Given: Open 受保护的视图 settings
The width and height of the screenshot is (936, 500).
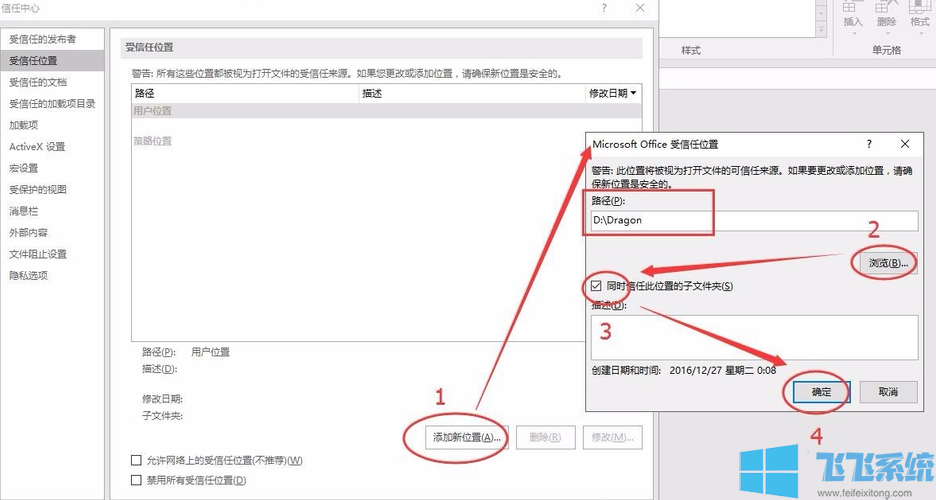Looking at the screenshot, I should (38, 190).
